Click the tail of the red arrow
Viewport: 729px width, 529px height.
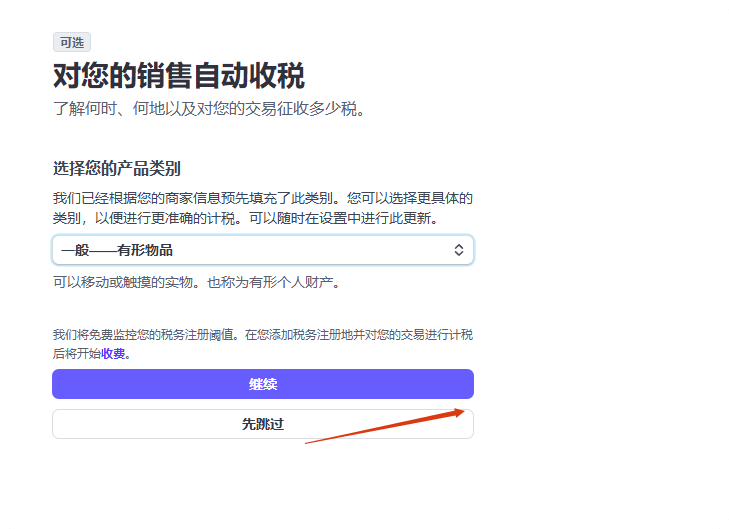pyautogui.click(x=308, y=441)
